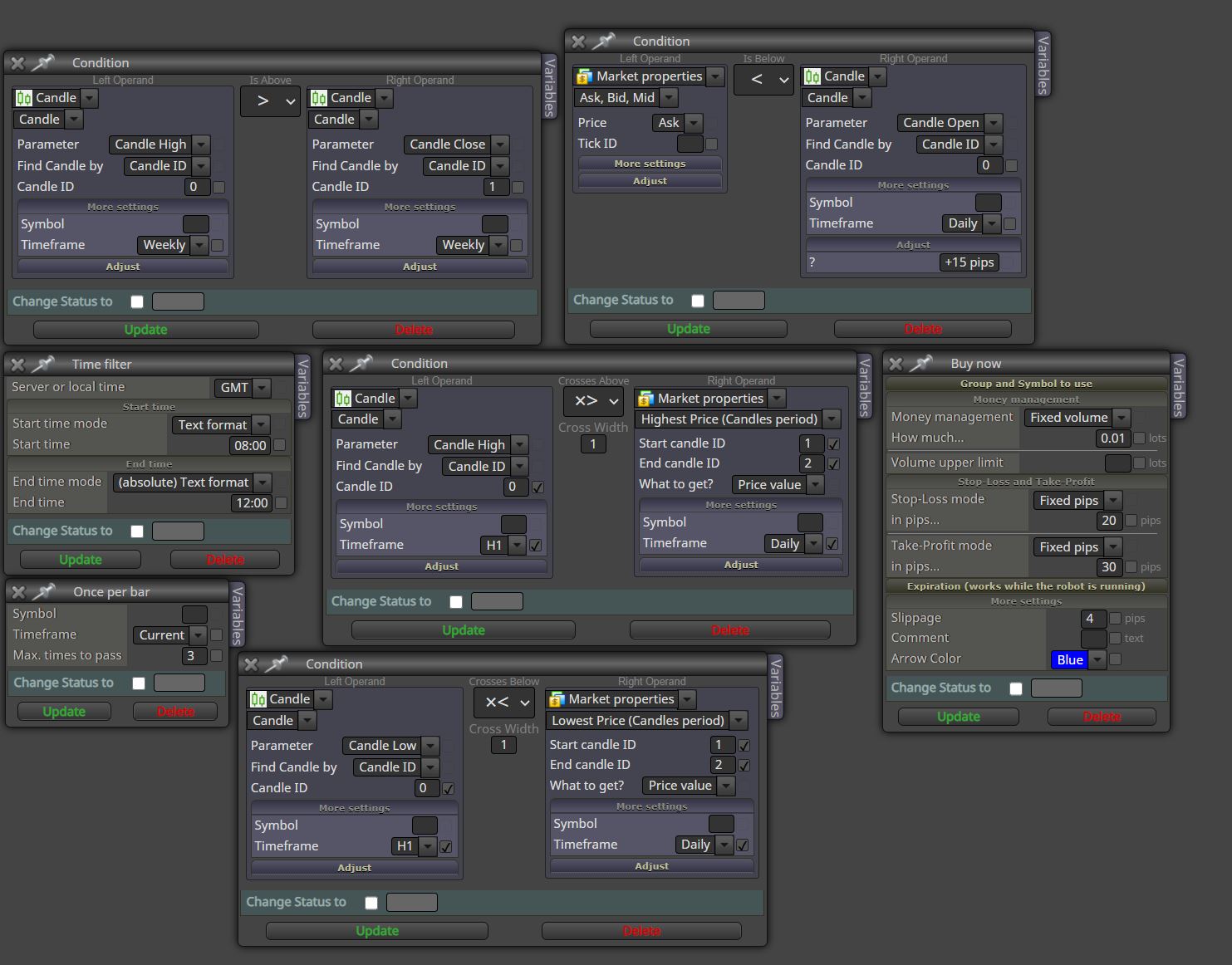The width and height of the screenshot is (1232, 965).
Task: Close the Is Below Condition panel via X icon
Action: [579, 42]
